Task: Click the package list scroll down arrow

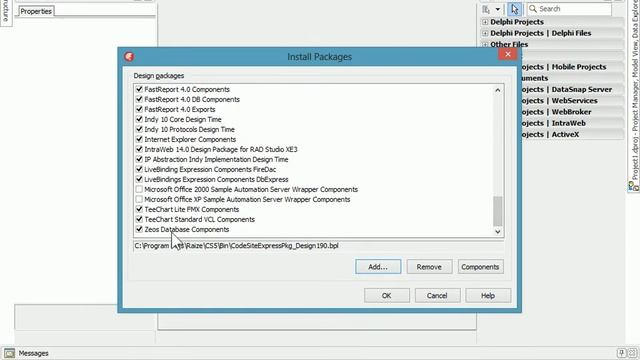Action: pos(498,231)
